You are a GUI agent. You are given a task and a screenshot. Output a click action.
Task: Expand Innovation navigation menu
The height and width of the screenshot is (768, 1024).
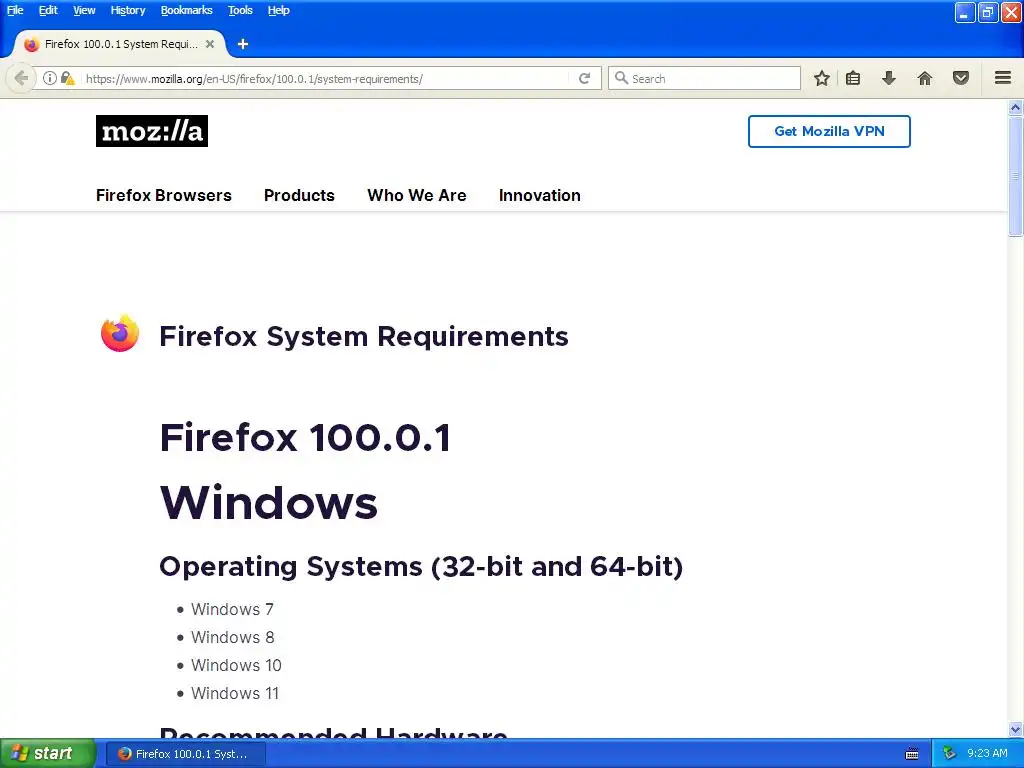pos(539,195)
